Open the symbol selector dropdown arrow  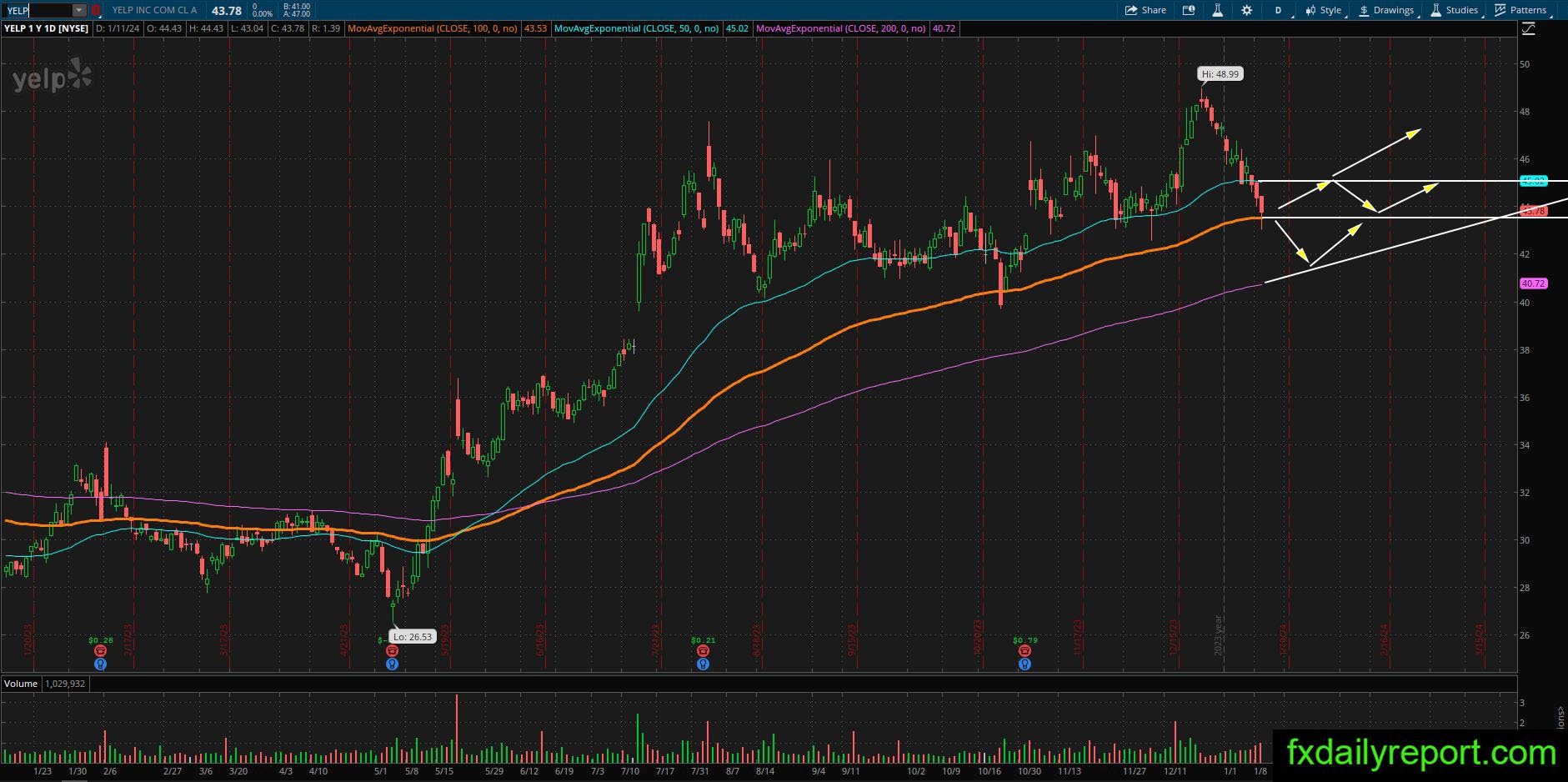click(79, 10)
